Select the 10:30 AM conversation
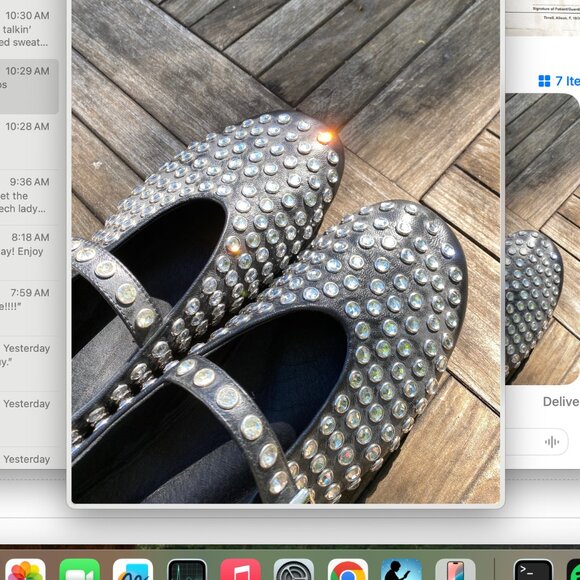Screen dimensions: 580x580 pyautogui.click(x=29, y=29)
